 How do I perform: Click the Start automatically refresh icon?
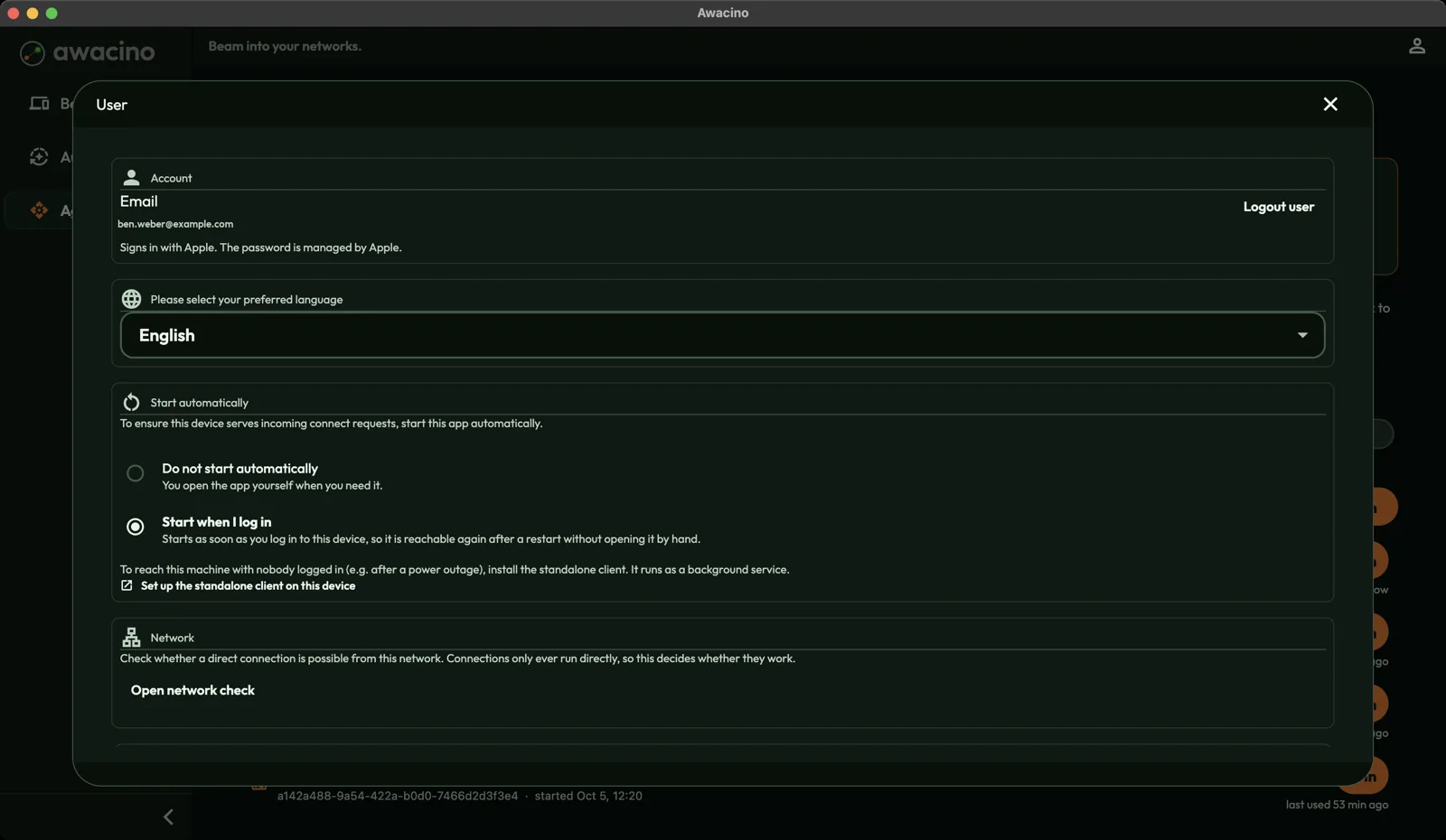tap(131, 402)
